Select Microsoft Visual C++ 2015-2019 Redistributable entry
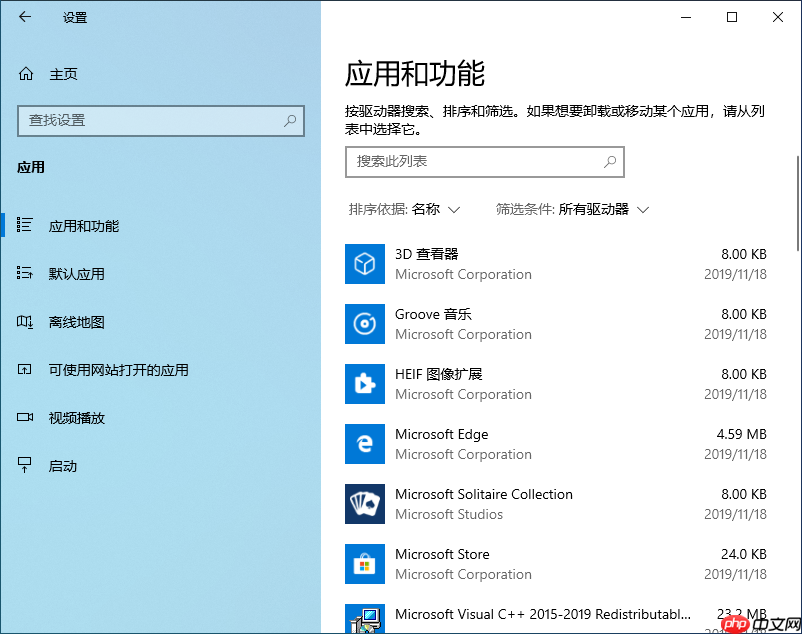 tap(543, 614)
